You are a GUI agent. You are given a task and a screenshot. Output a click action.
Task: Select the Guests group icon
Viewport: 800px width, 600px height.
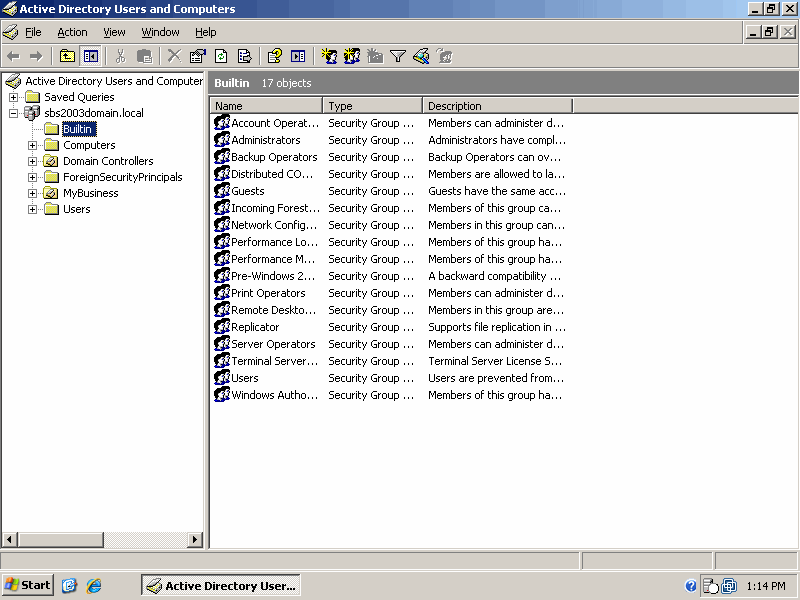222,191
